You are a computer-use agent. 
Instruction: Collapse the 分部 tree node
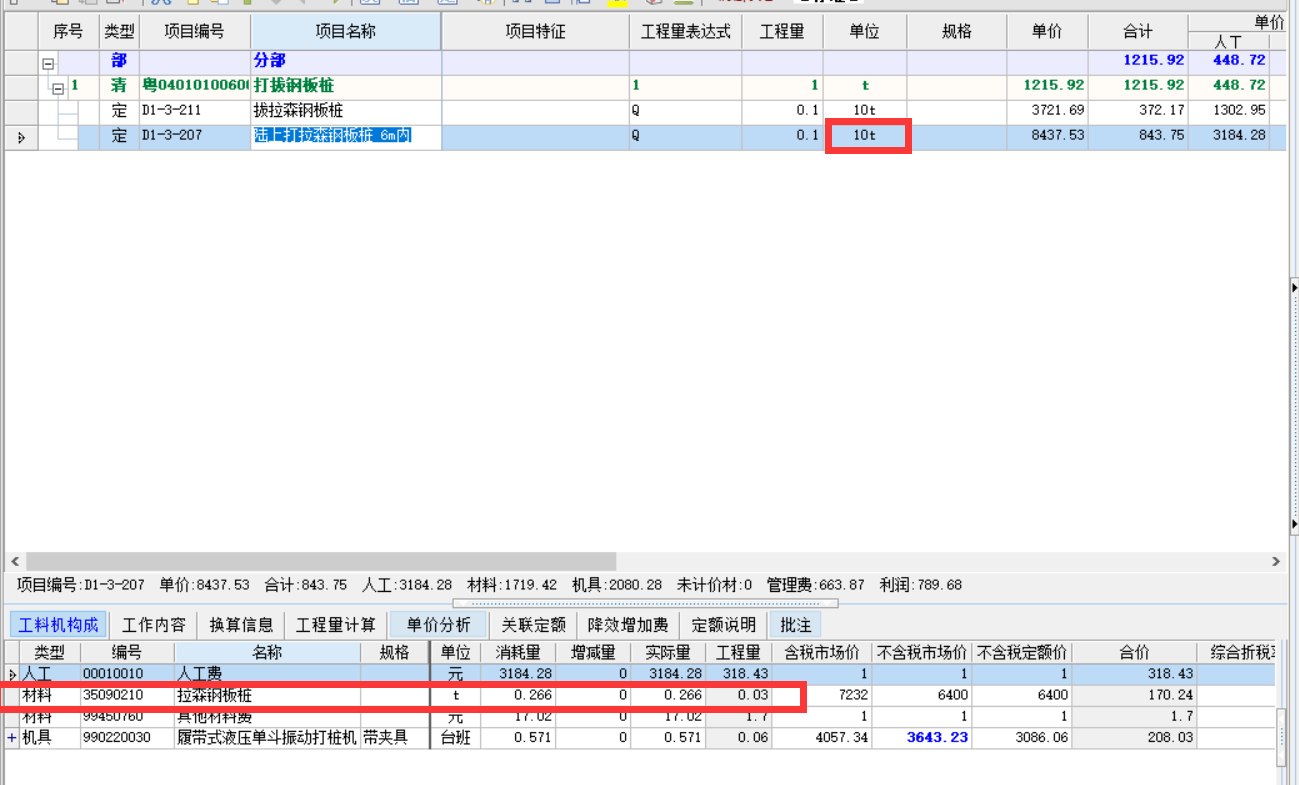(47, 63)
